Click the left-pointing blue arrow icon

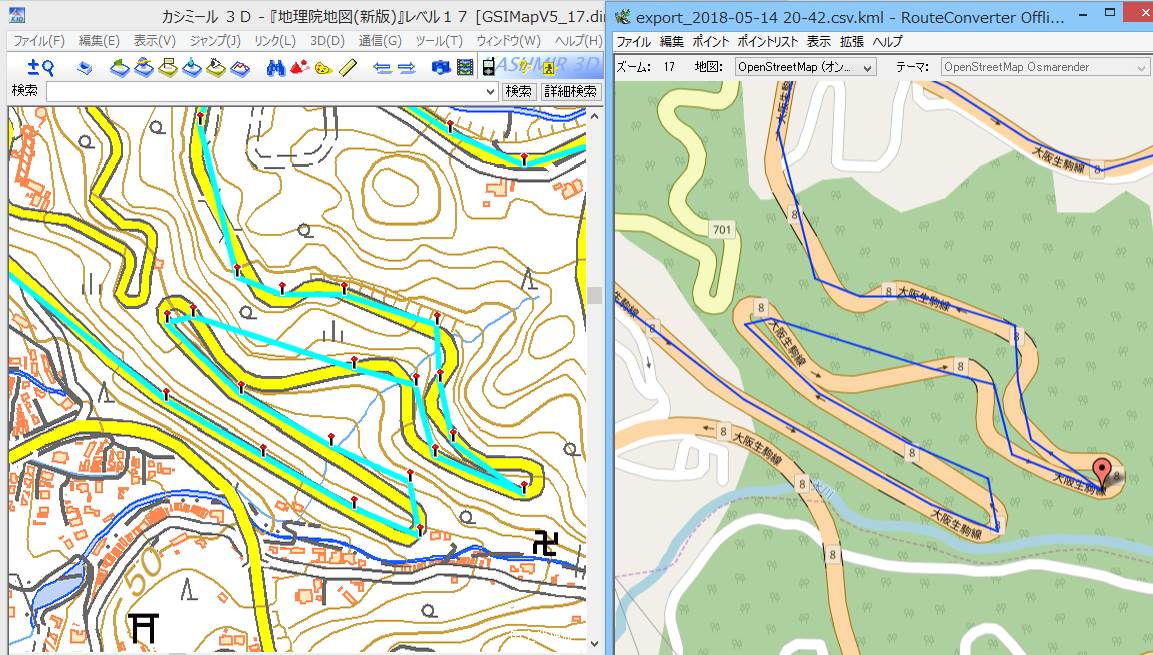[x=382, y=68]
